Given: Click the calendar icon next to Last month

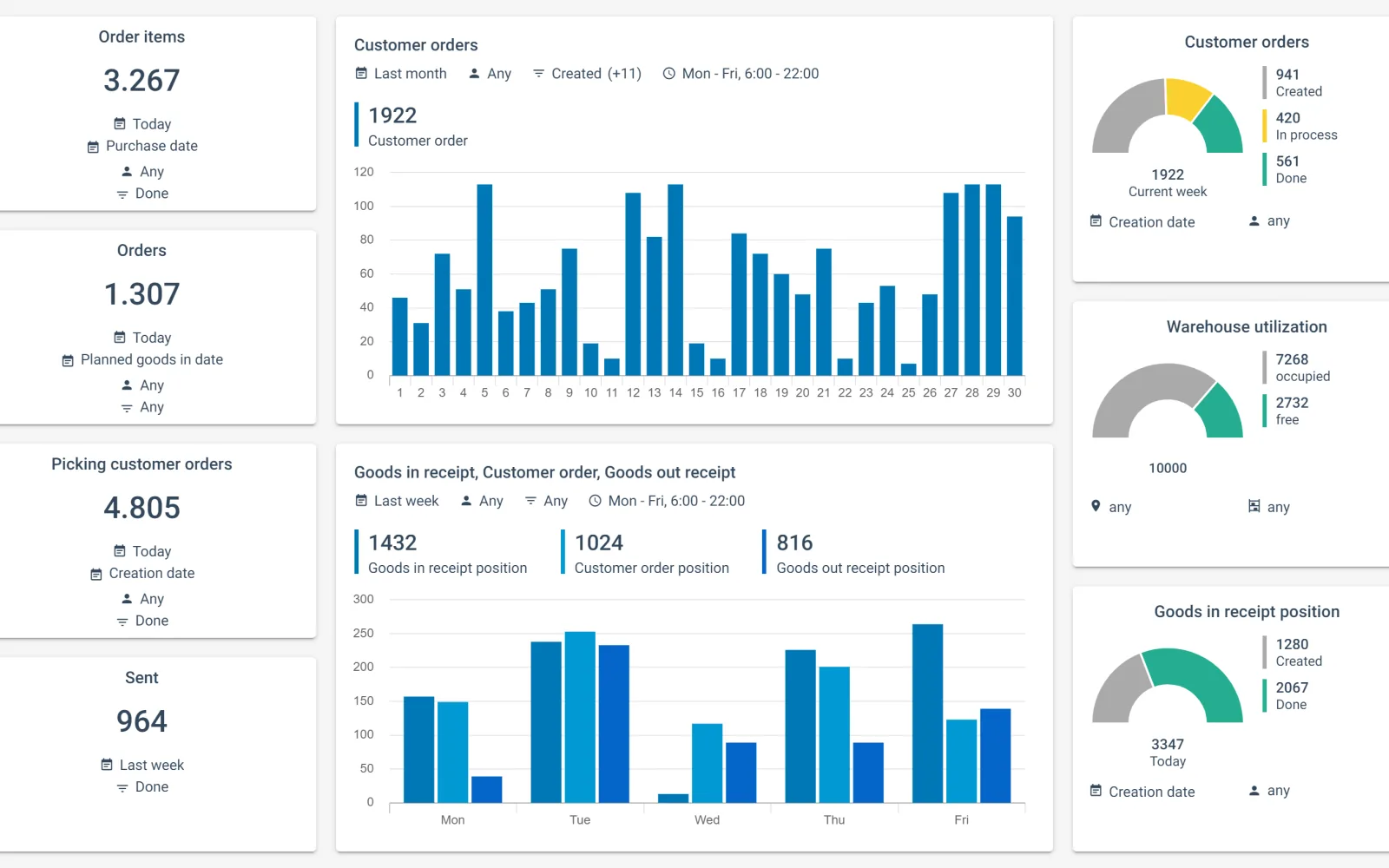Looking at the screenshot, I should click(x=361, y=74).
